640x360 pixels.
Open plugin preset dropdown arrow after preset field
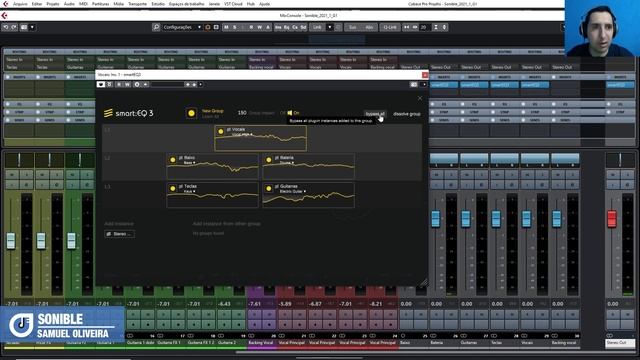pyautogui.click(x=200, y=84)
